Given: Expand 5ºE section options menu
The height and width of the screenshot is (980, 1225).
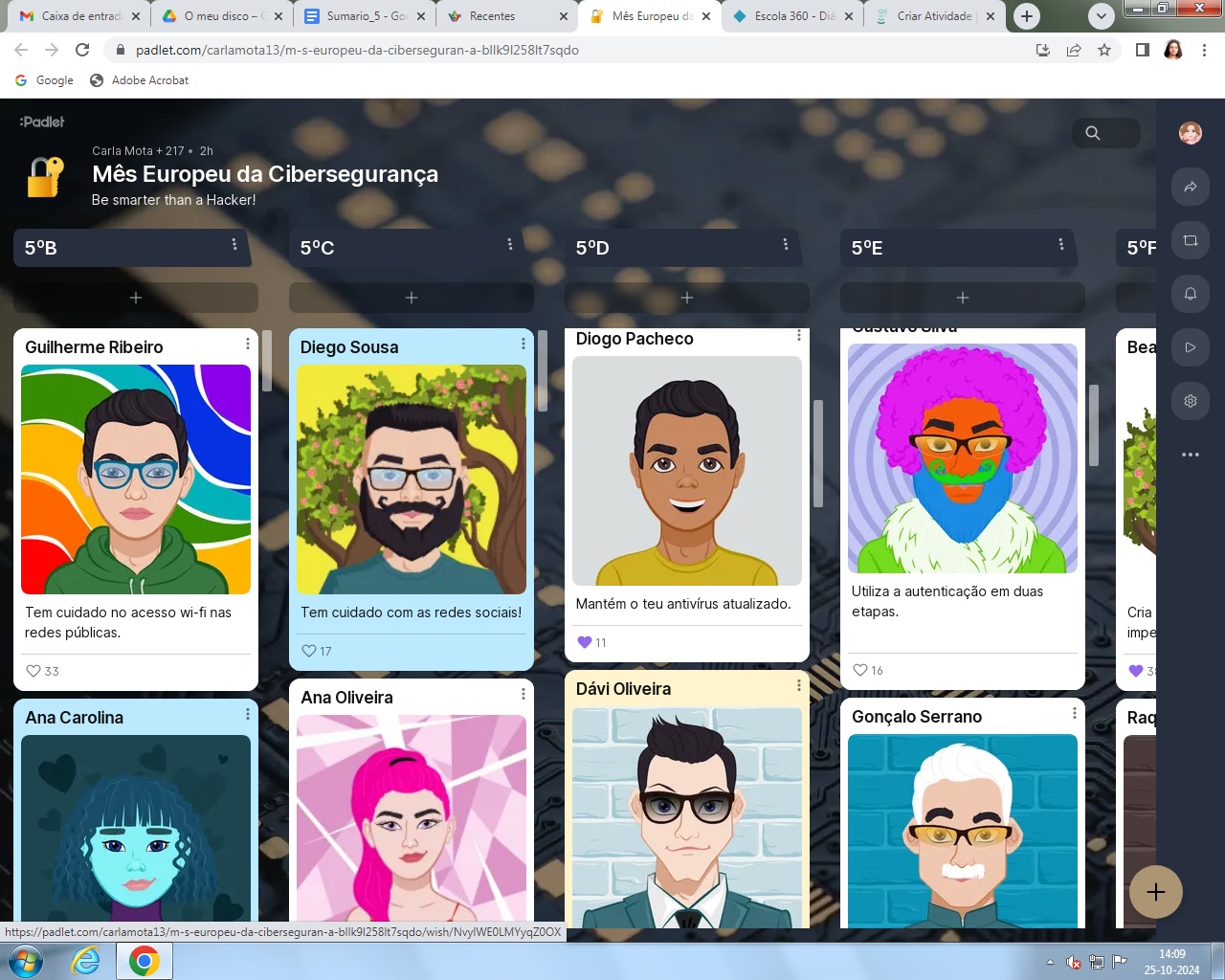Looking at the screenshot, I should pos(1060,245).
